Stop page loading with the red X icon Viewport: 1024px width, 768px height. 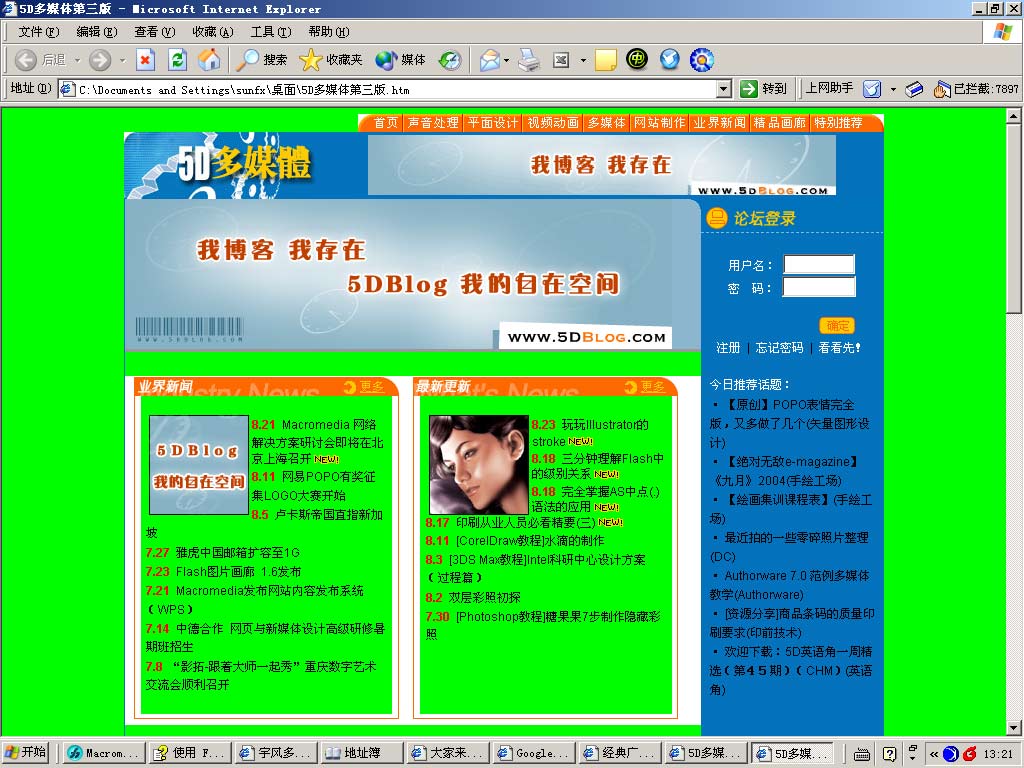145,60
